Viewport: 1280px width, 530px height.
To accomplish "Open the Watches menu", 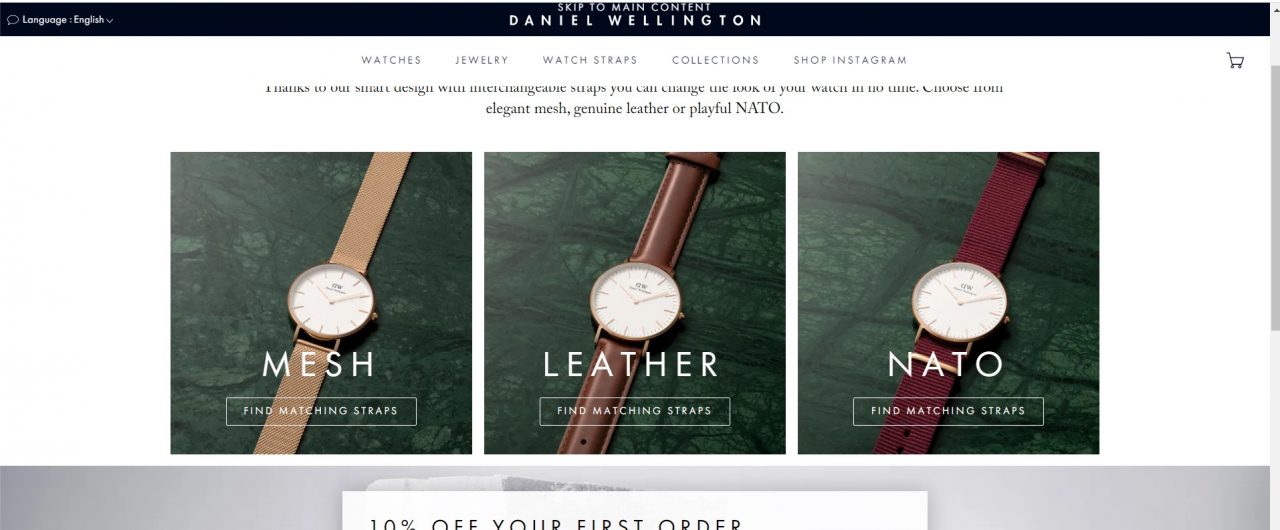I will (x=391, y=60).
